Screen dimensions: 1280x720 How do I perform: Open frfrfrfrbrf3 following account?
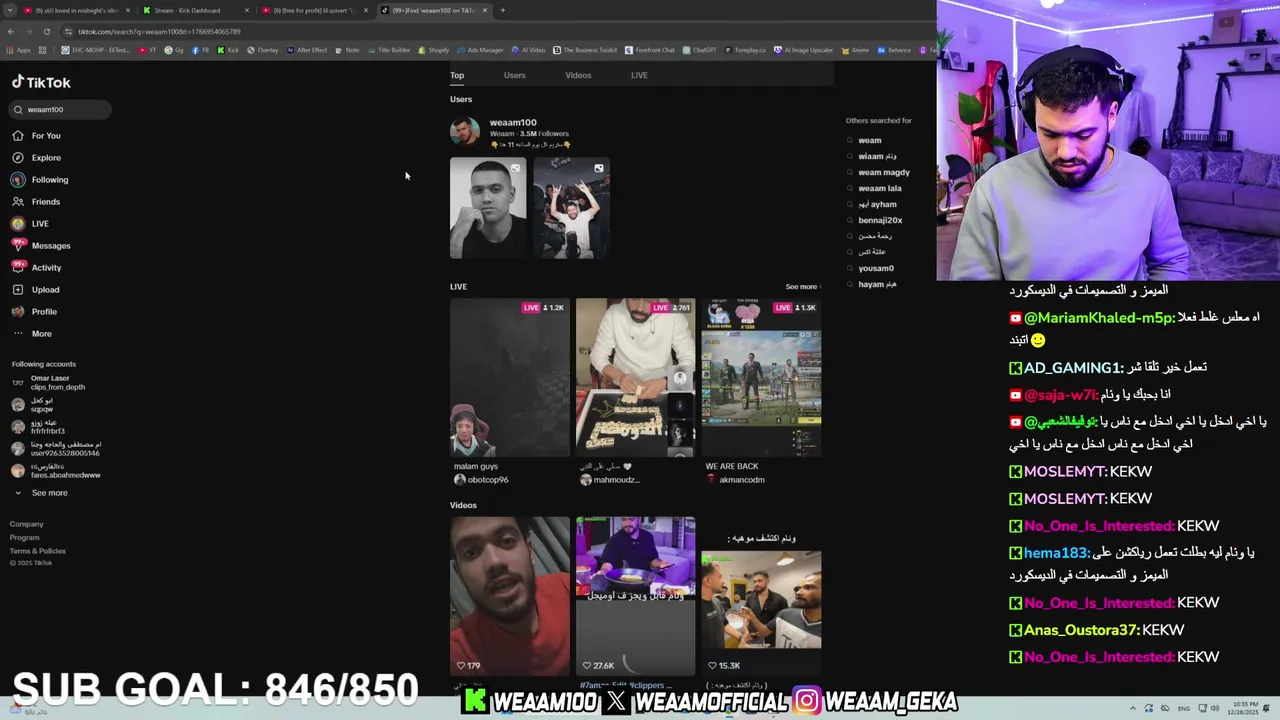38,427
